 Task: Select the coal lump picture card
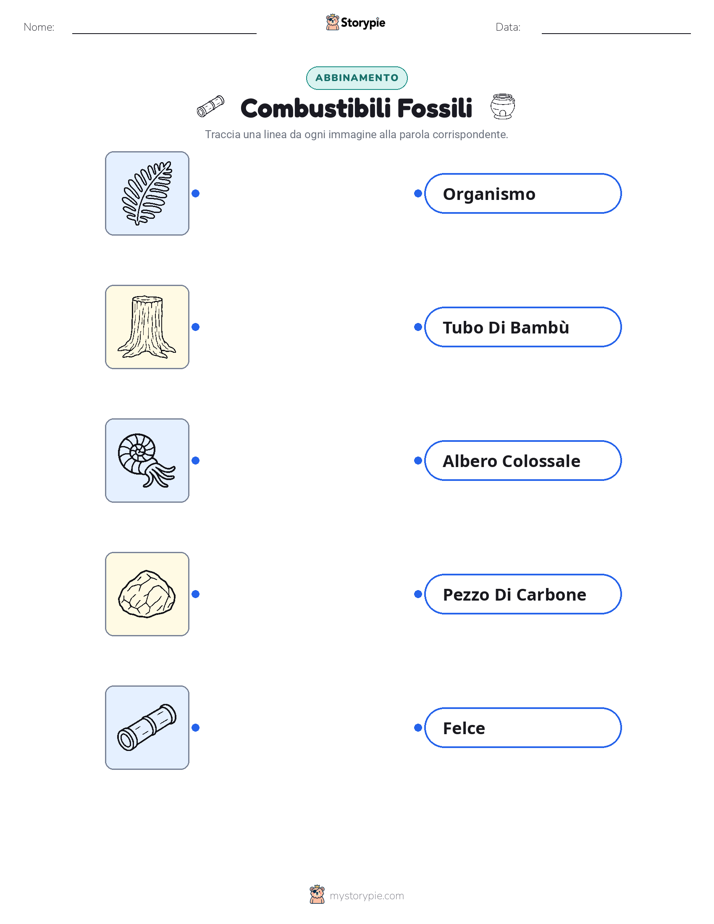coord(147,594)
